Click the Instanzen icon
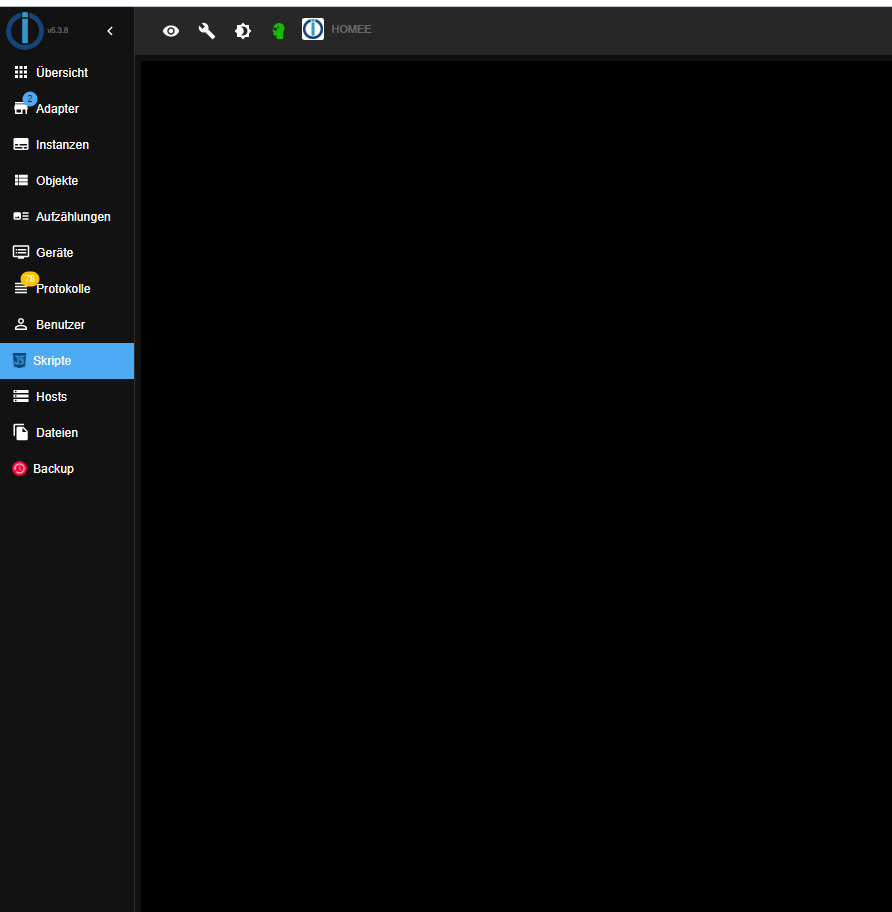Screen dimensions: 892x912 tap(21, 144)
